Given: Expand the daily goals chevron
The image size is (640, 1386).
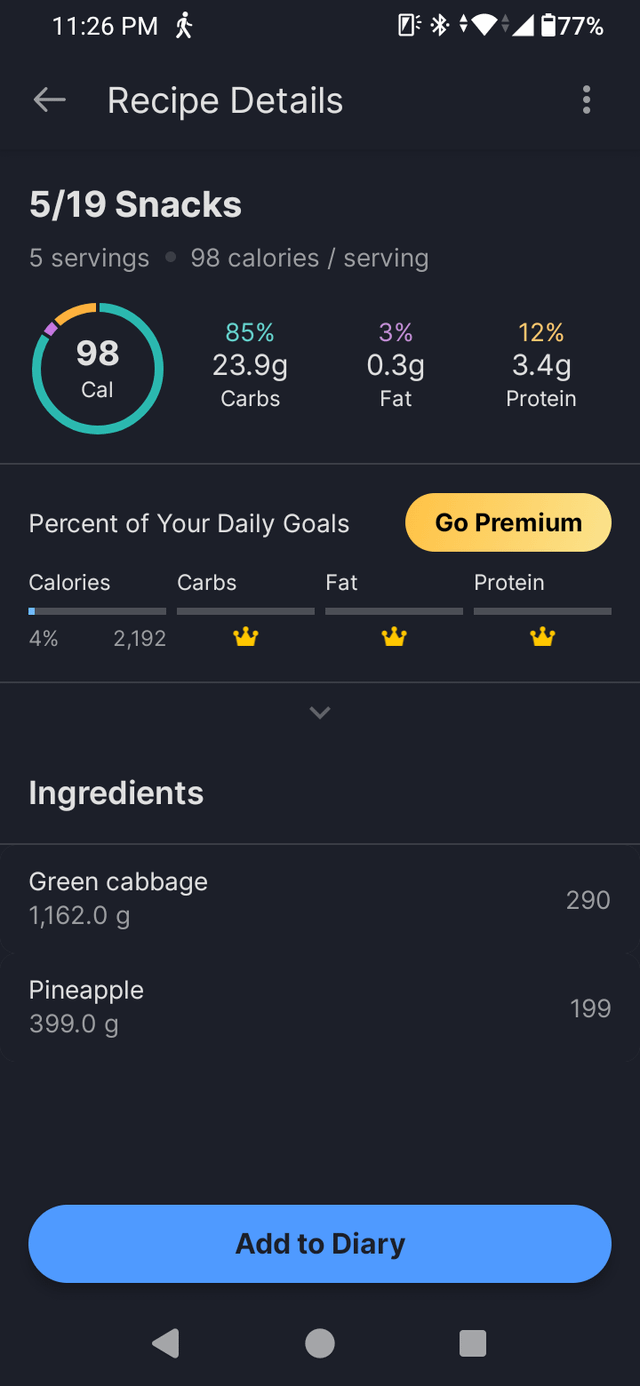Looking at the screenshot, I should click(x=320, y=713).
